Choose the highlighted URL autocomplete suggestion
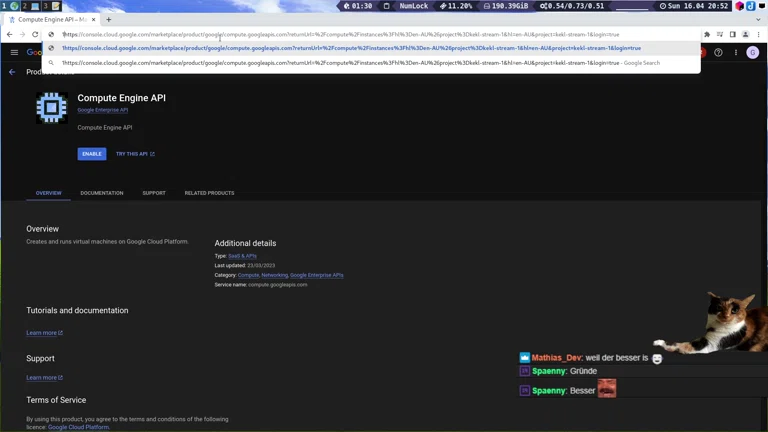Image resolution: width=768 pixels, height=432 pixels. [371, 48]
